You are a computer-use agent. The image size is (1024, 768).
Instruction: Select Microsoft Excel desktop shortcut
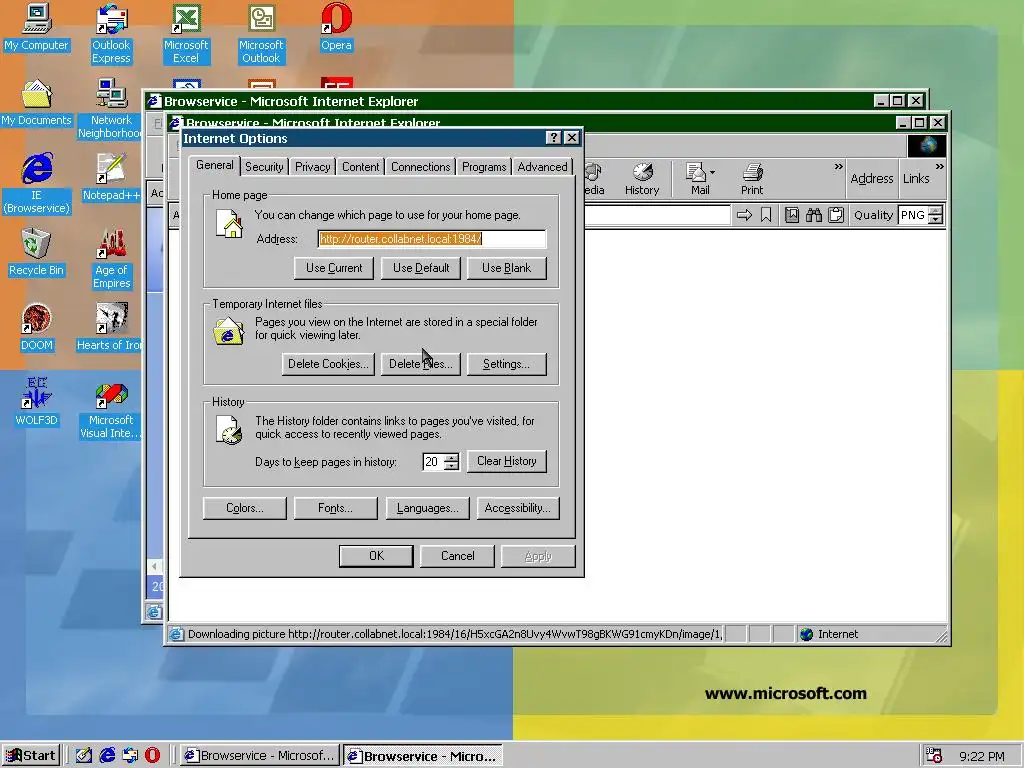(186, 34)
